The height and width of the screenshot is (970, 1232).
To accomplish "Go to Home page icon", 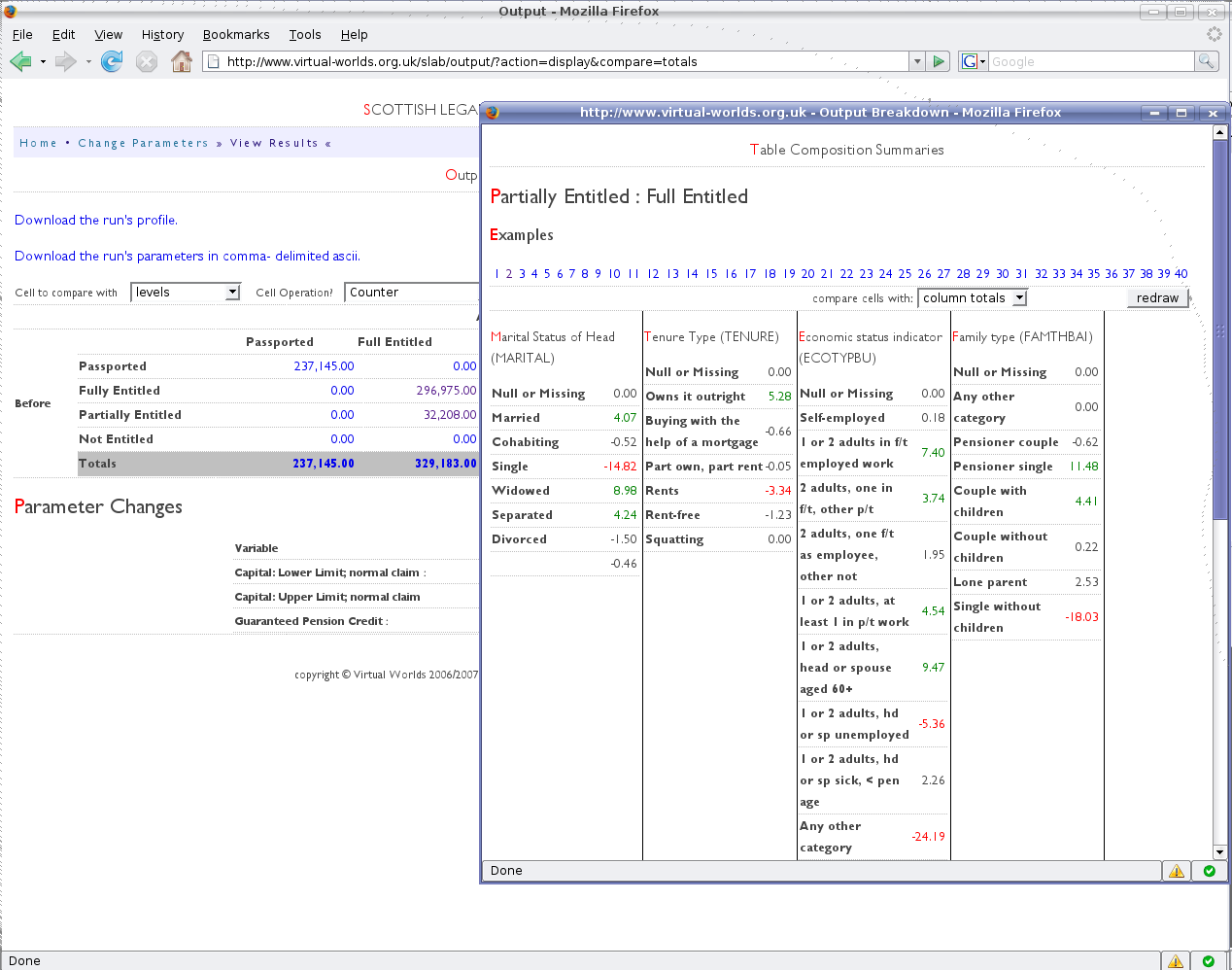I will click(182, 62).
